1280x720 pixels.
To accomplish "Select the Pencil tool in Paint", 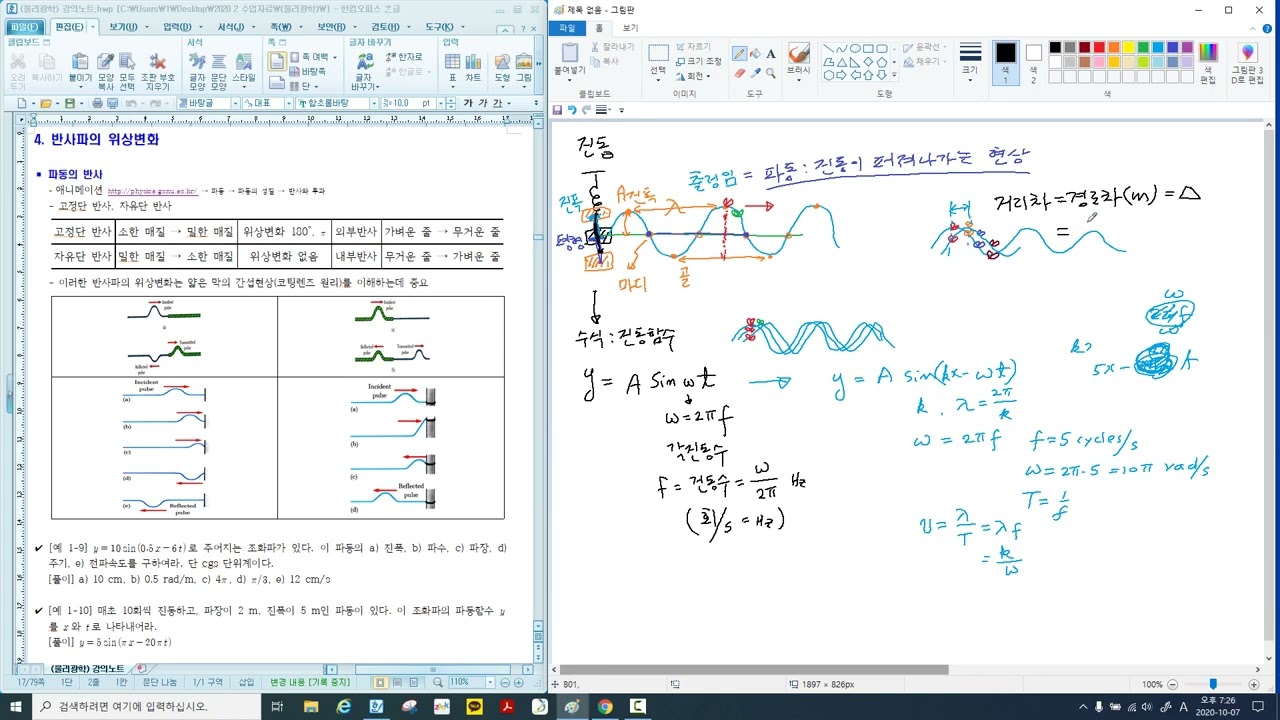I will click(739, 53).
